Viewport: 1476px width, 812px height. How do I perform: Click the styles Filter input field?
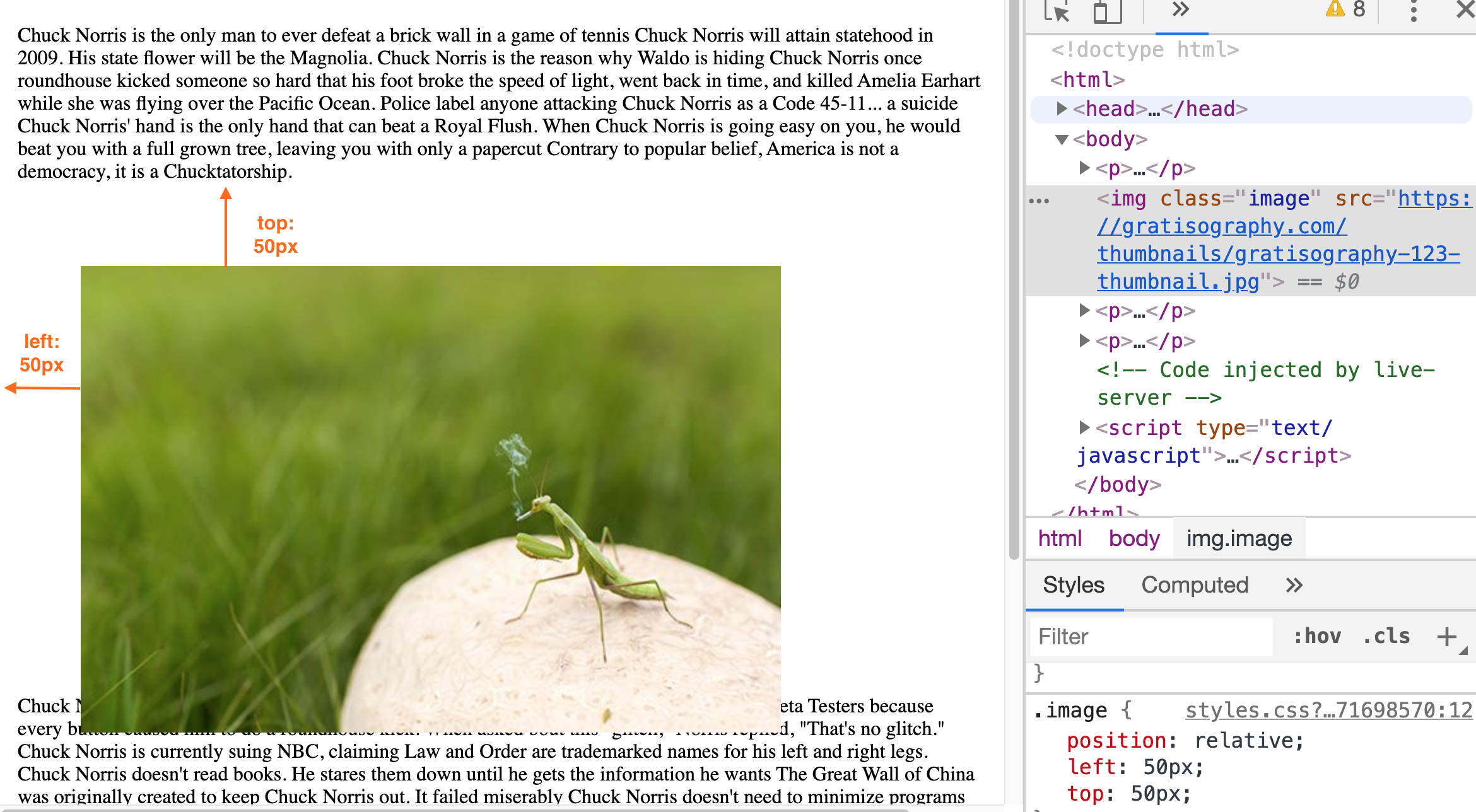[x=1151, y=636]
